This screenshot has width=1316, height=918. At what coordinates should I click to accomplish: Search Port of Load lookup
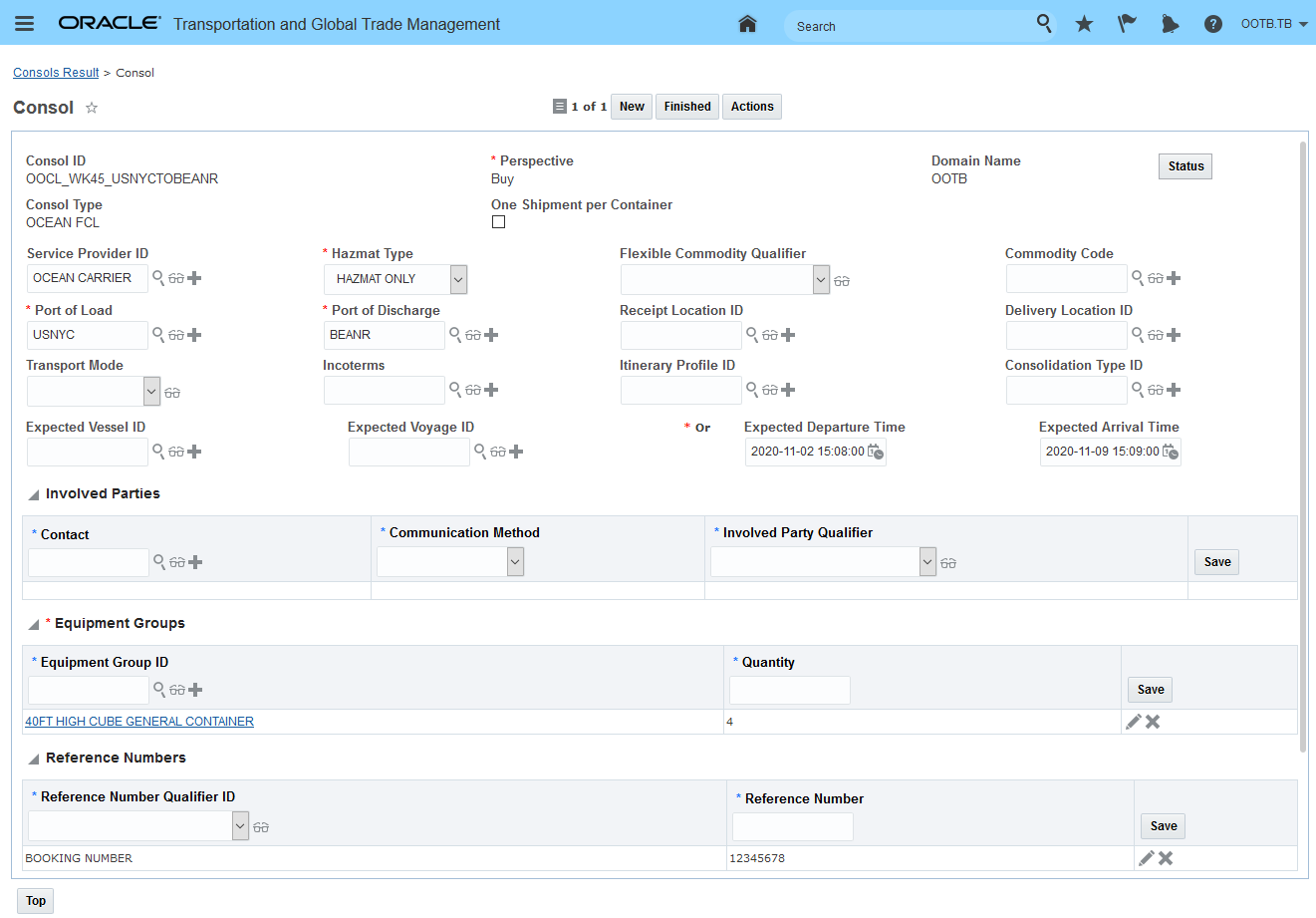(158, 335)
